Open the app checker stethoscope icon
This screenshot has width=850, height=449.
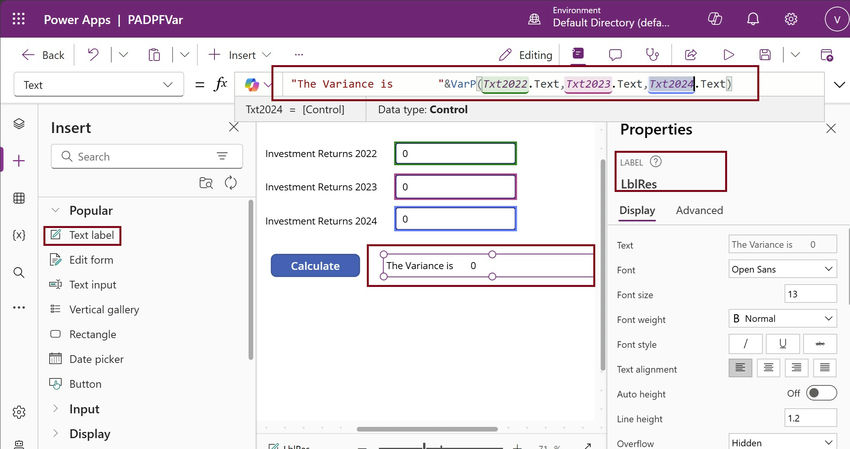click(x=652, y=54)
